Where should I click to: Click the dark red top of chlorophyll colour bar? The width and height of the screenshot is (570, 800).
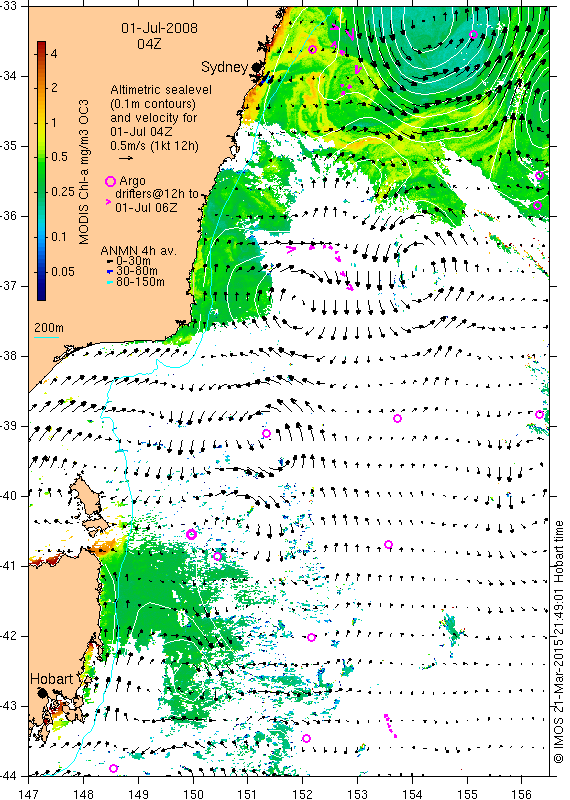[41, 45]
